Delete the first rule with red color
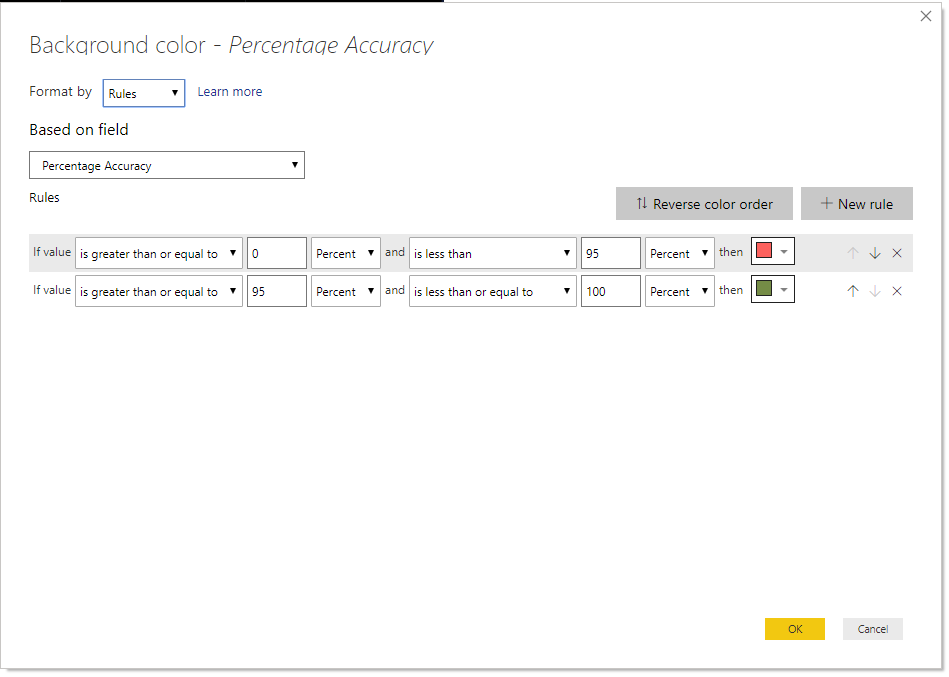Viewport: 949px width, 677px height. [x=897, y=253]
